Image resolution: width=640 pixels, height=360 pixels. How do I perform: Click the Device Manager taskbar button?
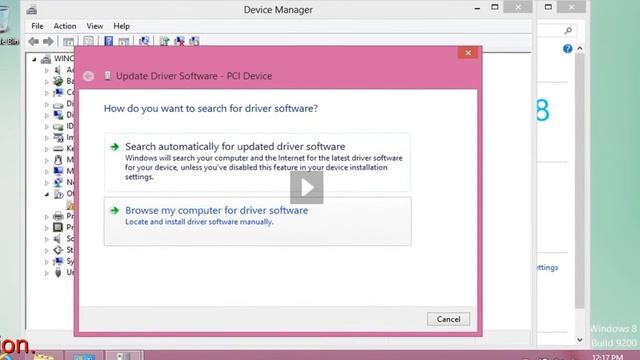click(x=124, y=356)
